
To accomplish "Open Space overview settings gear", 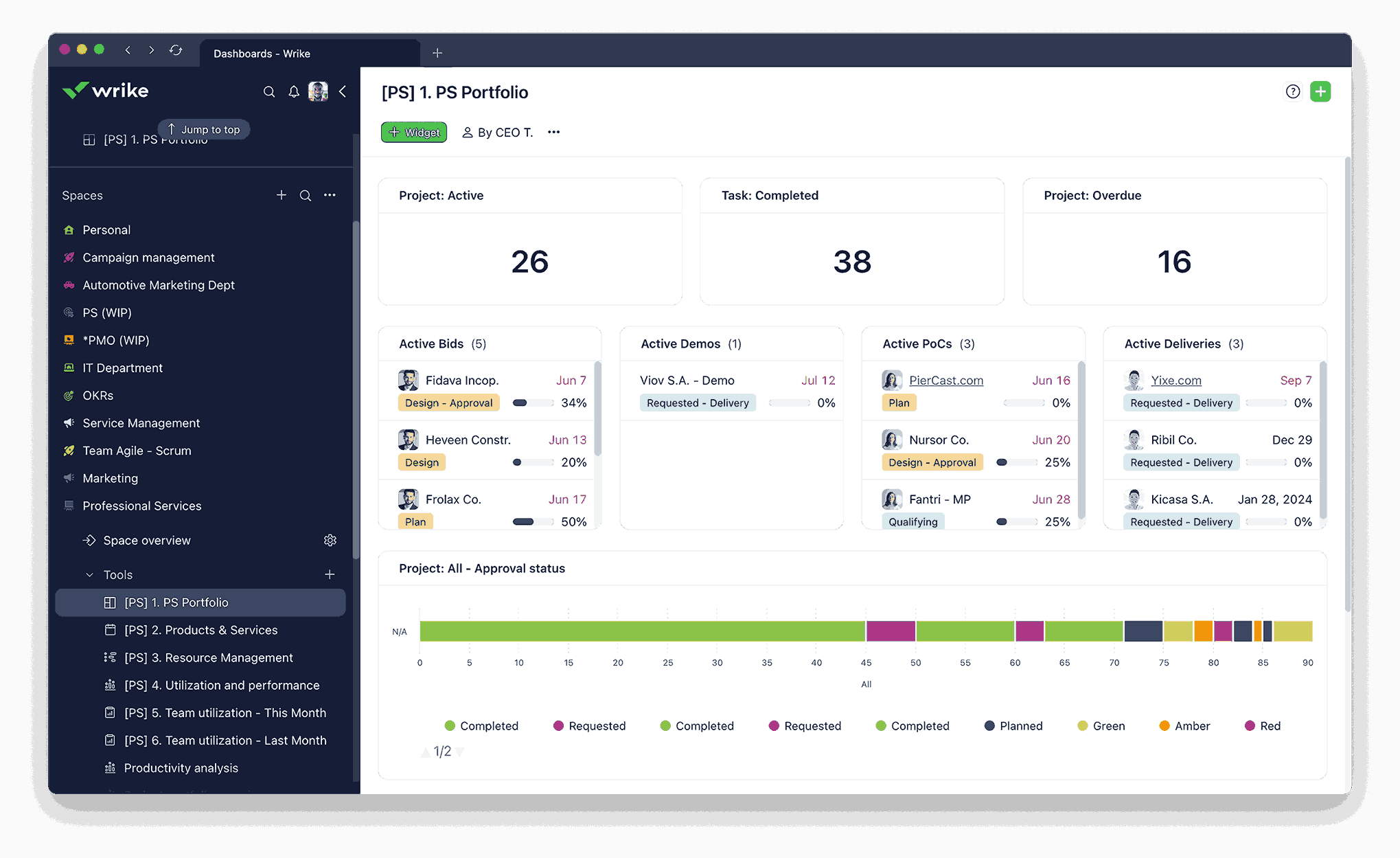I will 330,541.
